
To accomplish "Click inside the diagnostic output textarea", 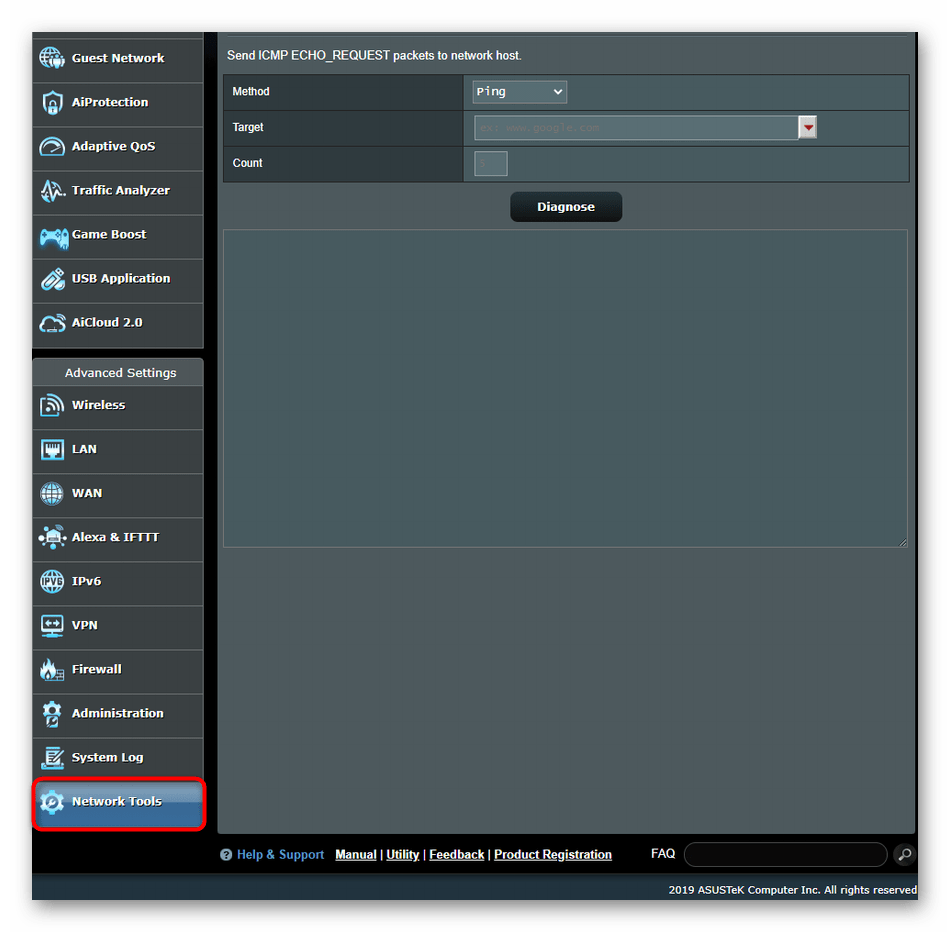I will coord(565,388).
